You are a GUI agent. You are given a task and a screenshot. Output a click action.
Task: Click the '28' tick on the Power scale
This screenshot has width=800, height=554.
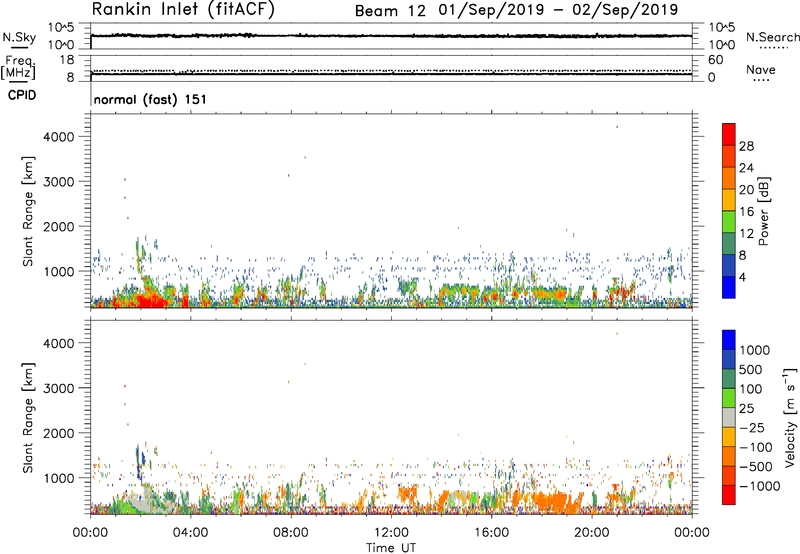(746, 146)
